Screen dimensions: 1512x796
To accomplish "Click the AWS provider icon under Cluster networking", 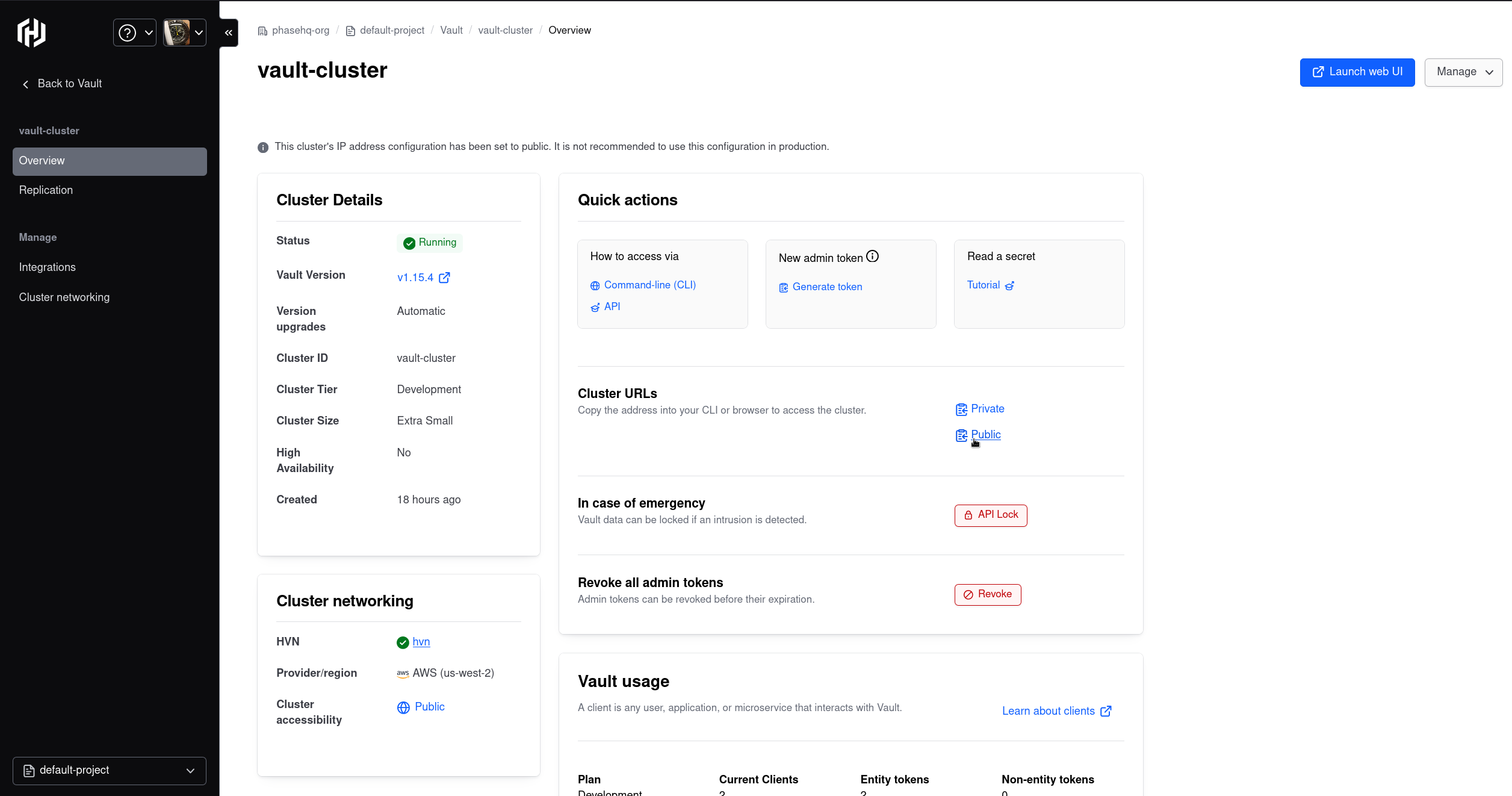I will 402,673.
